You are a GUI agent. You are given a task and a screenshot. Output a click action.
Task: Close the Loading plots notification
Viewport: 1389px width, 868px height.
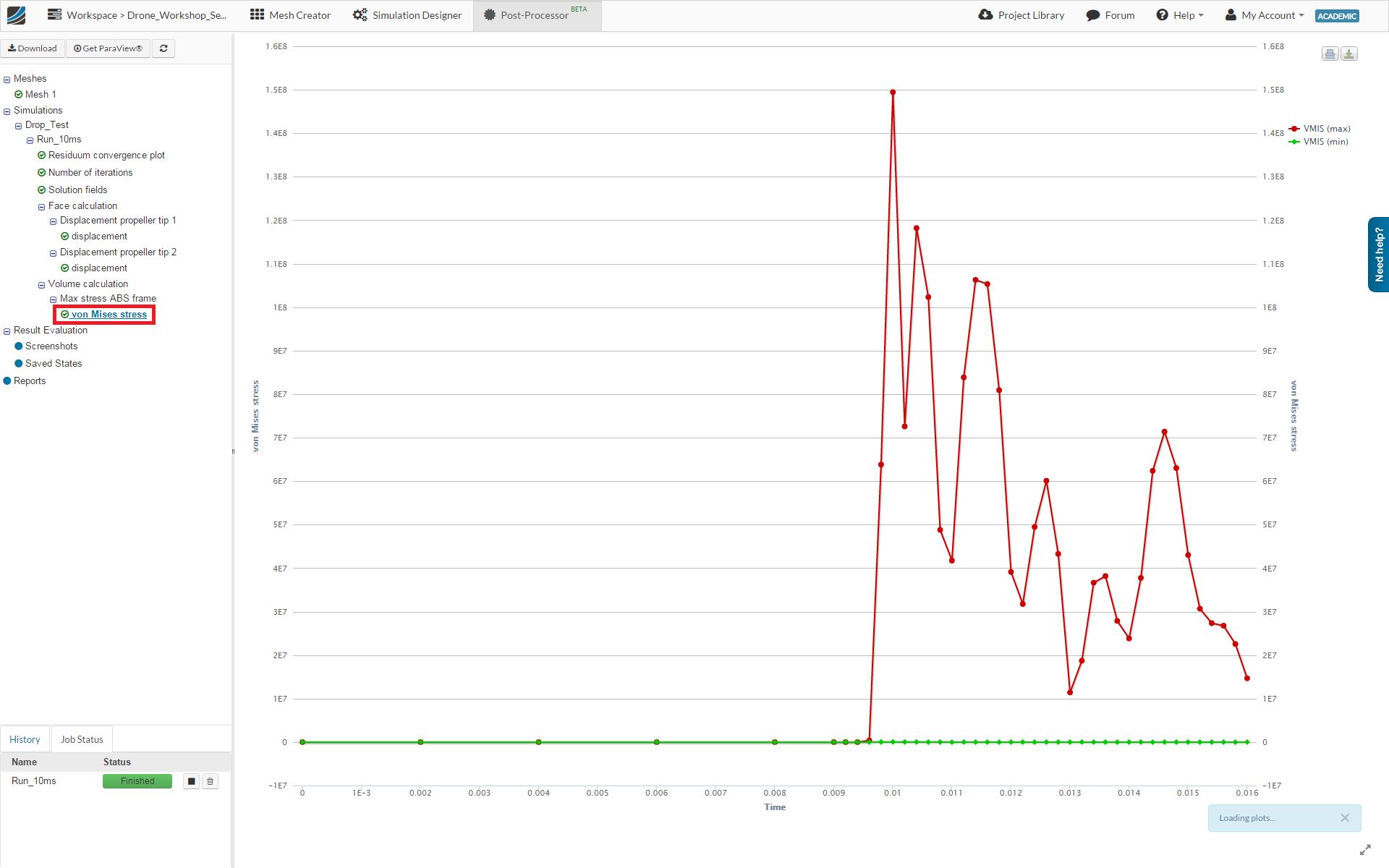tap(1345, 818)
